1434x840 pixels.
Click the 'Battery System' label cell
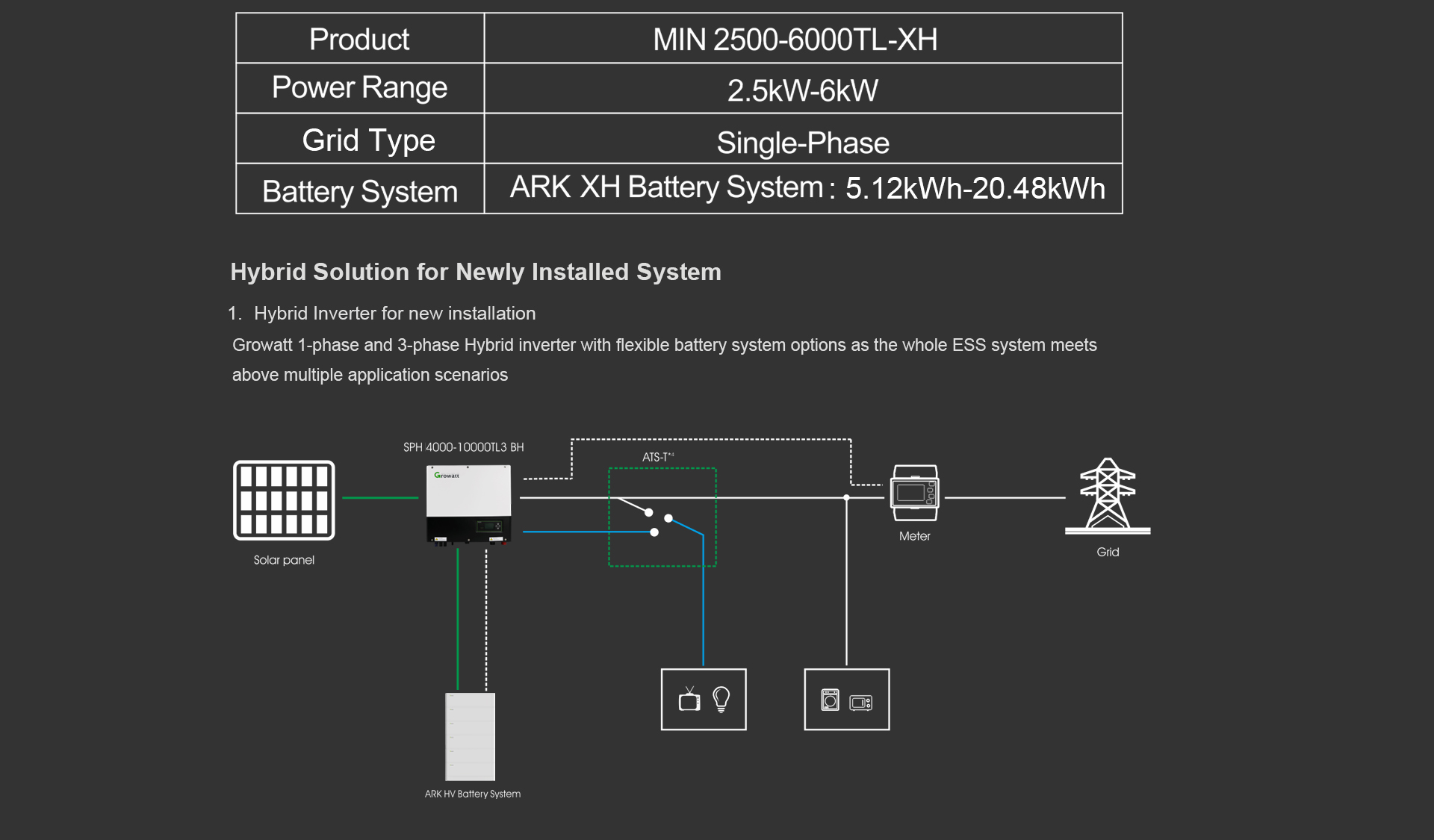[360, 189]
